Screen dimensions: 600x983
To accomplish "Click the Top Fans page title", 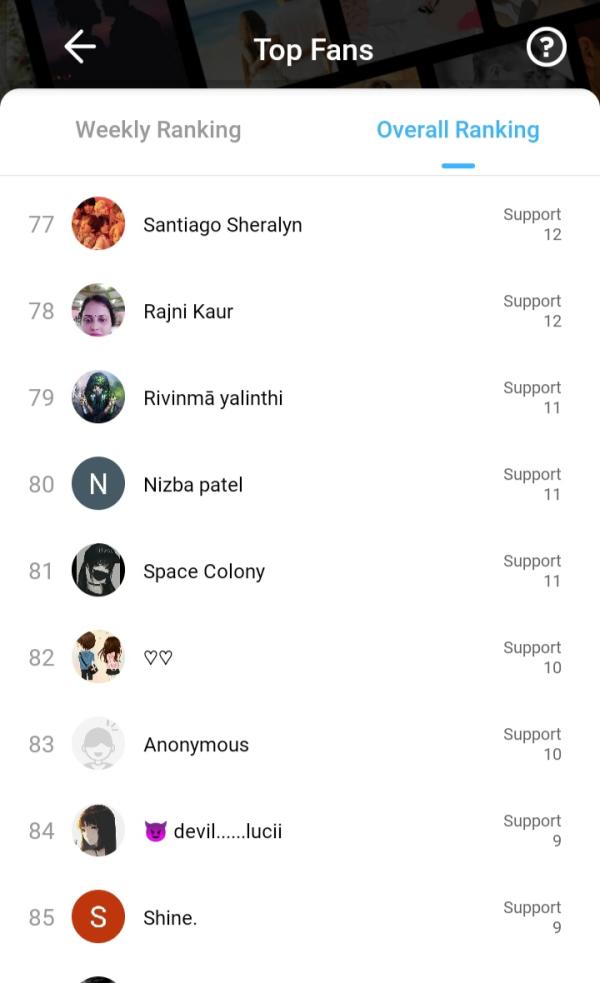I will (313, 50).
